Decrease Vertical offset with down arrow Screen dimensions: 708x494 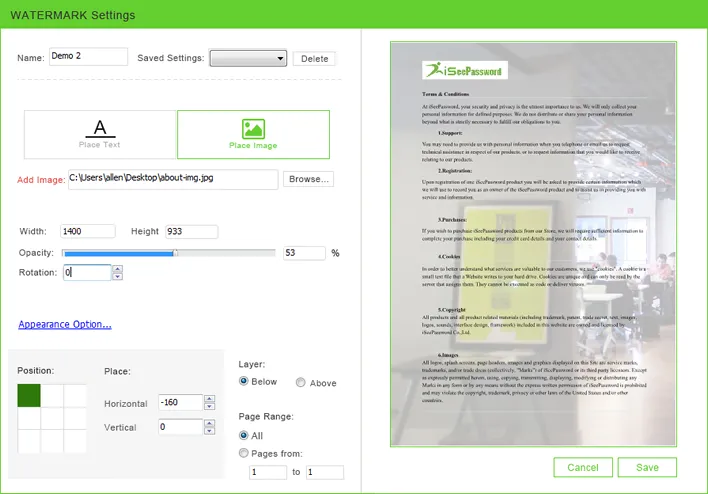pyautogui.click(x=209, y=431)
